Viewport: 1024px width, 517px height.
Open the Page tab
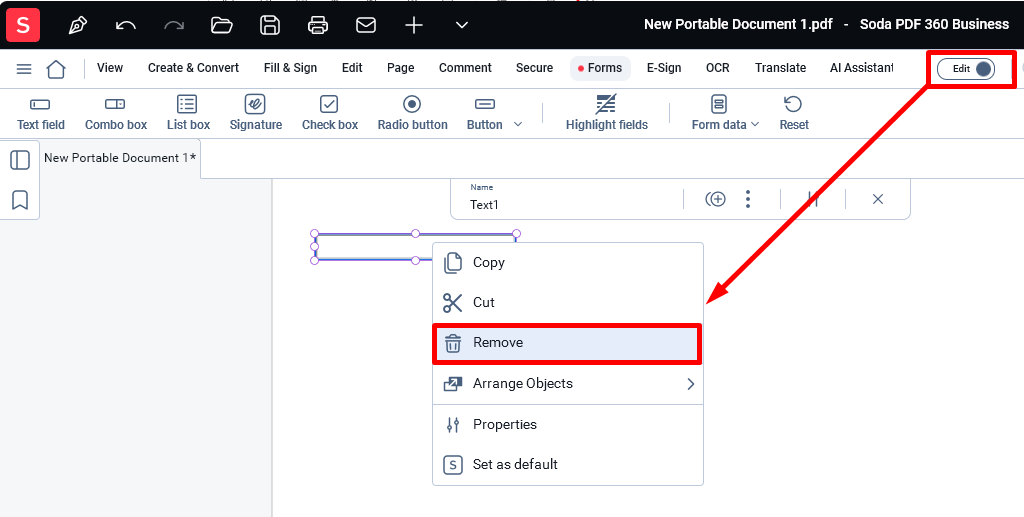tap(400, 68)
